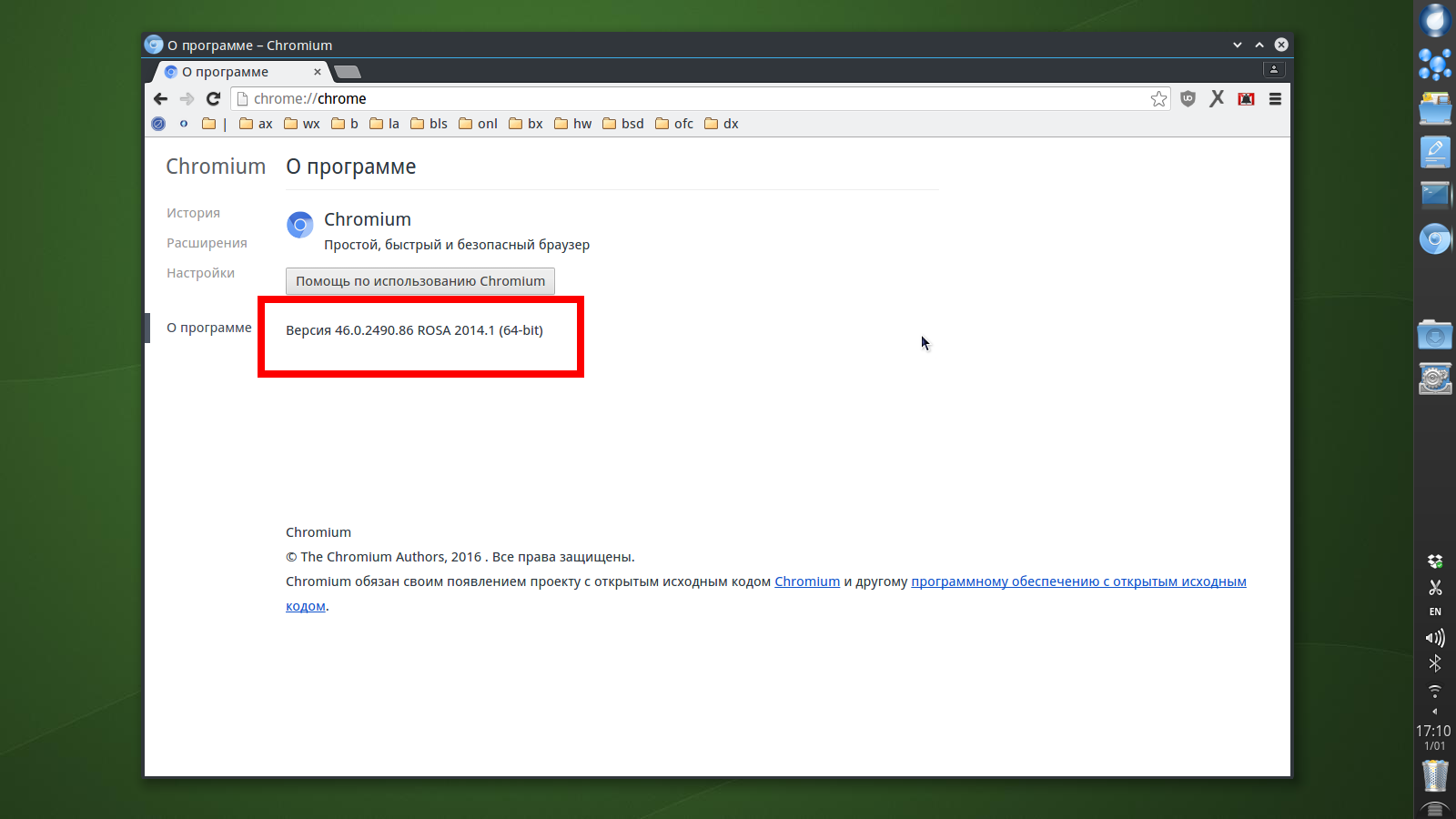Click the user profile button in the tab strip

[x=1274, y=69]
